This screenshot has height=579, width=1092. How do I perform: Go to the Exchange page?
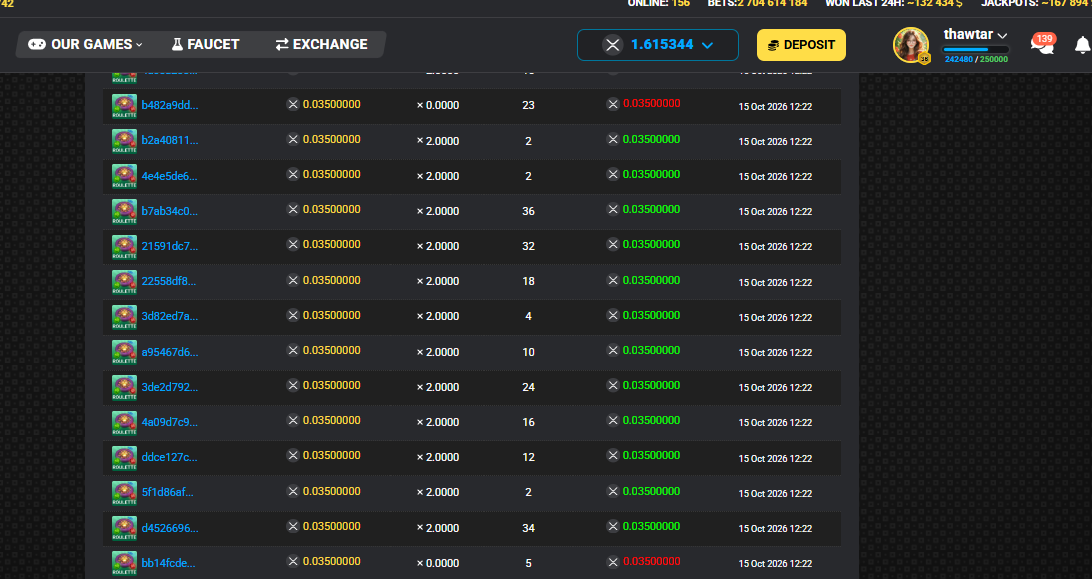[321, 45]
